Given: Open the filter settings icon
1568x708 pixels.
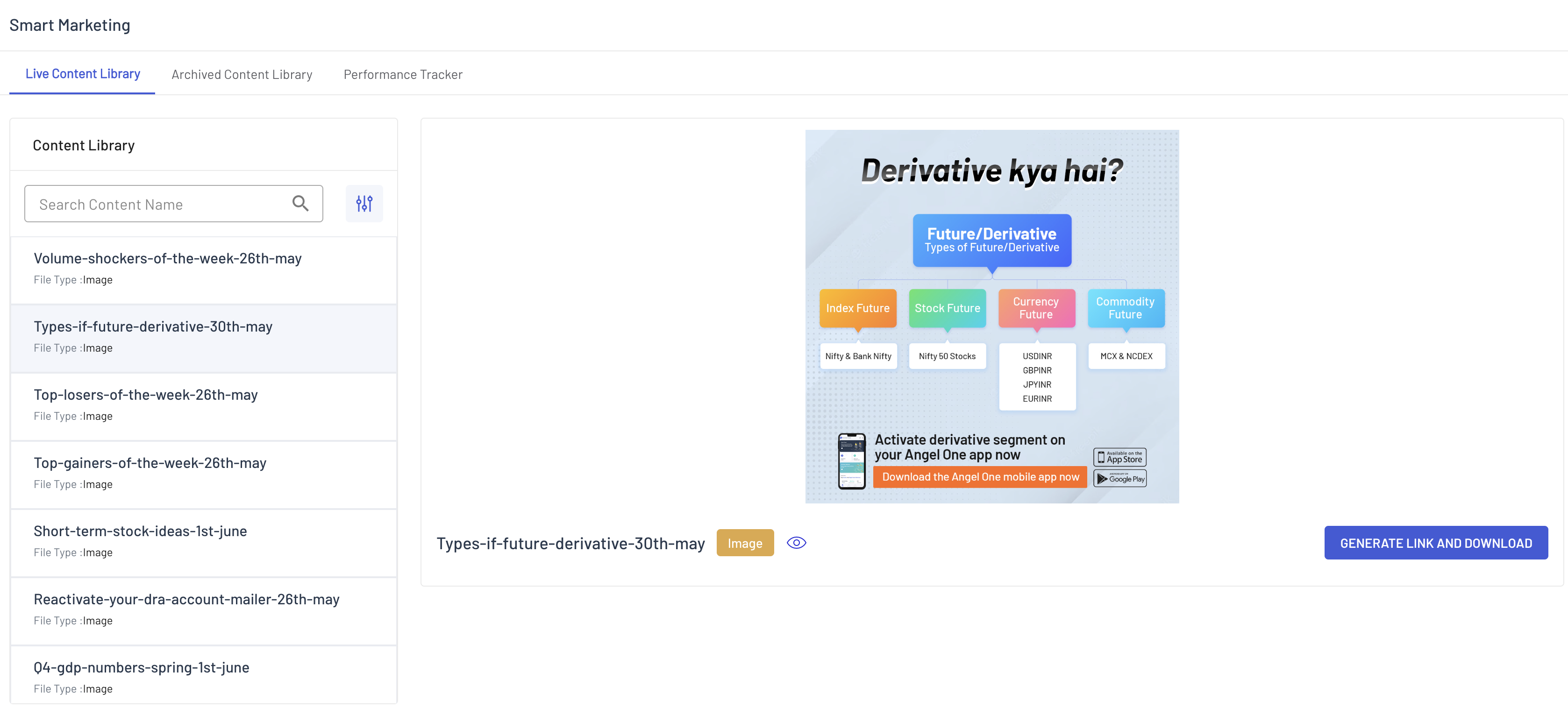Looking at the screenshot, I should click(x=364, y=203).
